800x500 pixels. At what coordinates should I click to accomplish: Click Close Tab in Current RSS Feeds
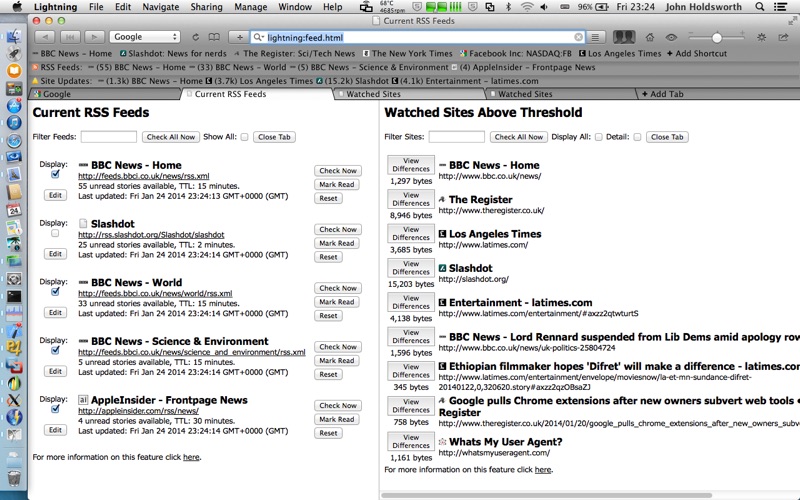pos(274,137)
